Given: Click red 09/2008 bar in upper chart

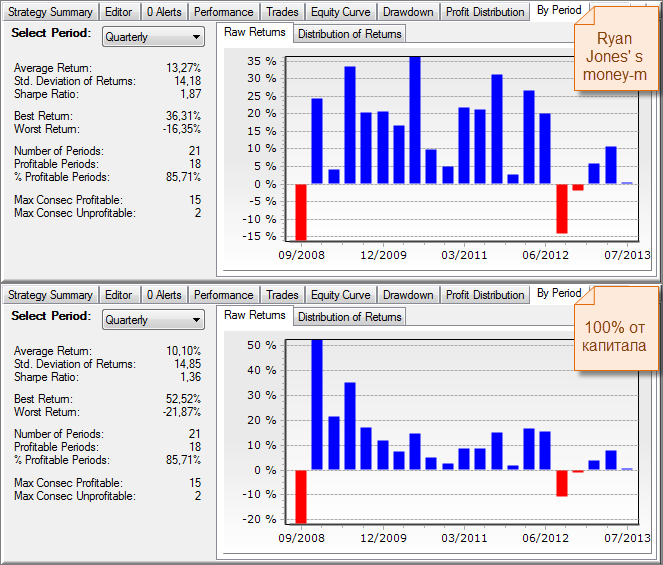Looking at the screenshot, I should coord(300,212).
